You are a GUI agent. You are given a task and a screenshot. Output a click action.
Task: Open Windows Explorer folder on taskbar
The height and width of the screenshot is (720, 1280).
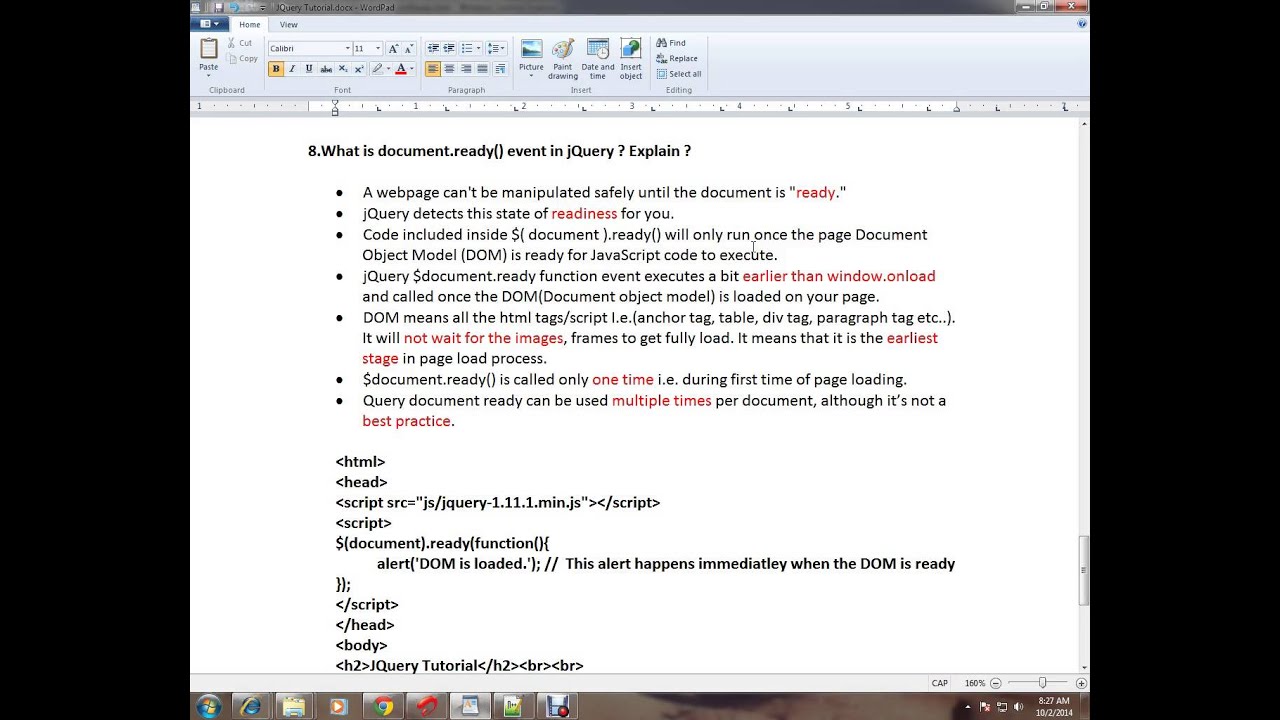[x=294, y=707]
